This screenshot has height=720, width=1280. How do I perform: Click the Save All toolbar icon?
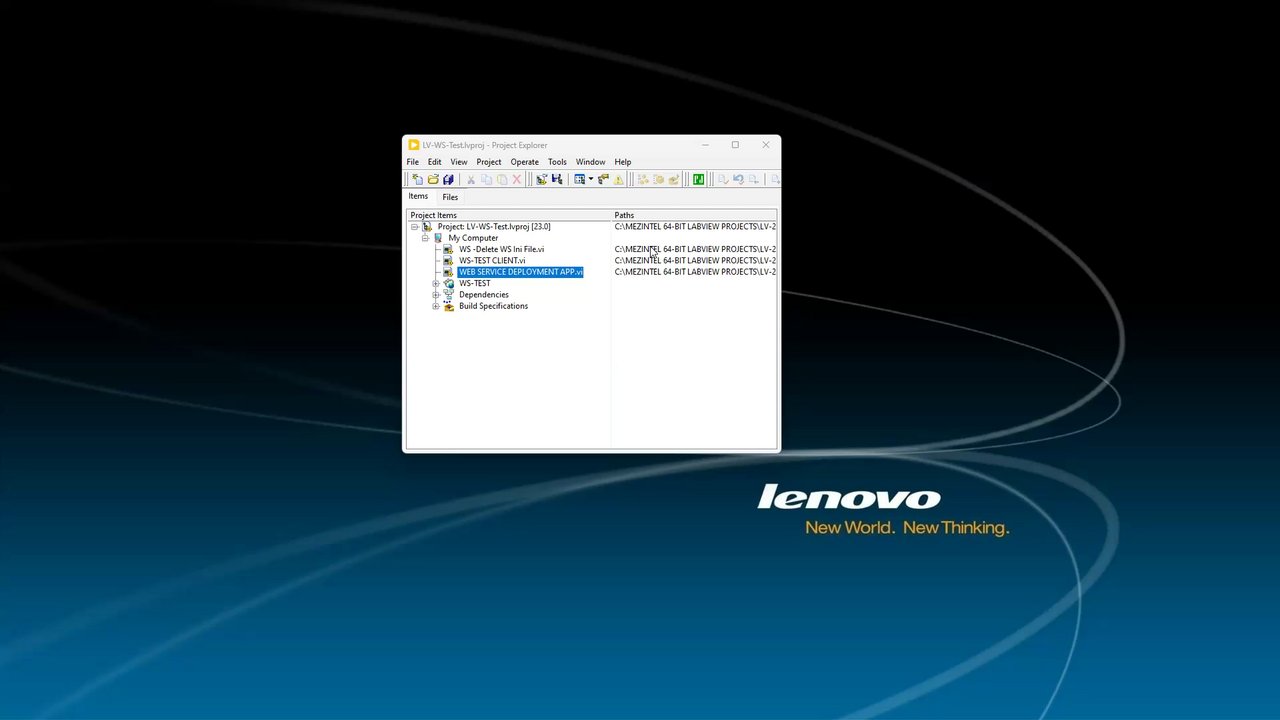[448, 179]
